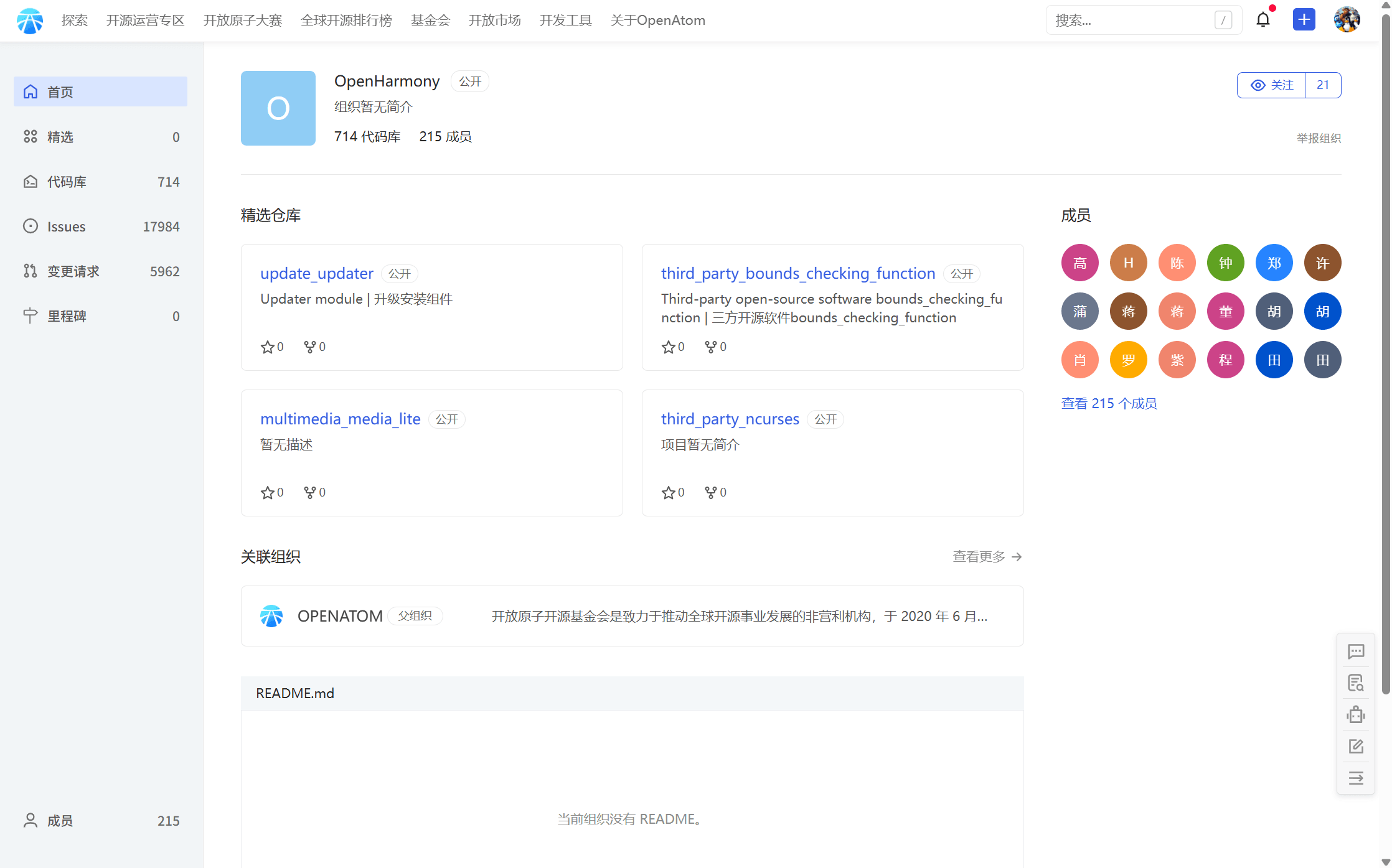Click the watcher count 21
This screenshot has width=1392, height=868.
click(1323, 85)
